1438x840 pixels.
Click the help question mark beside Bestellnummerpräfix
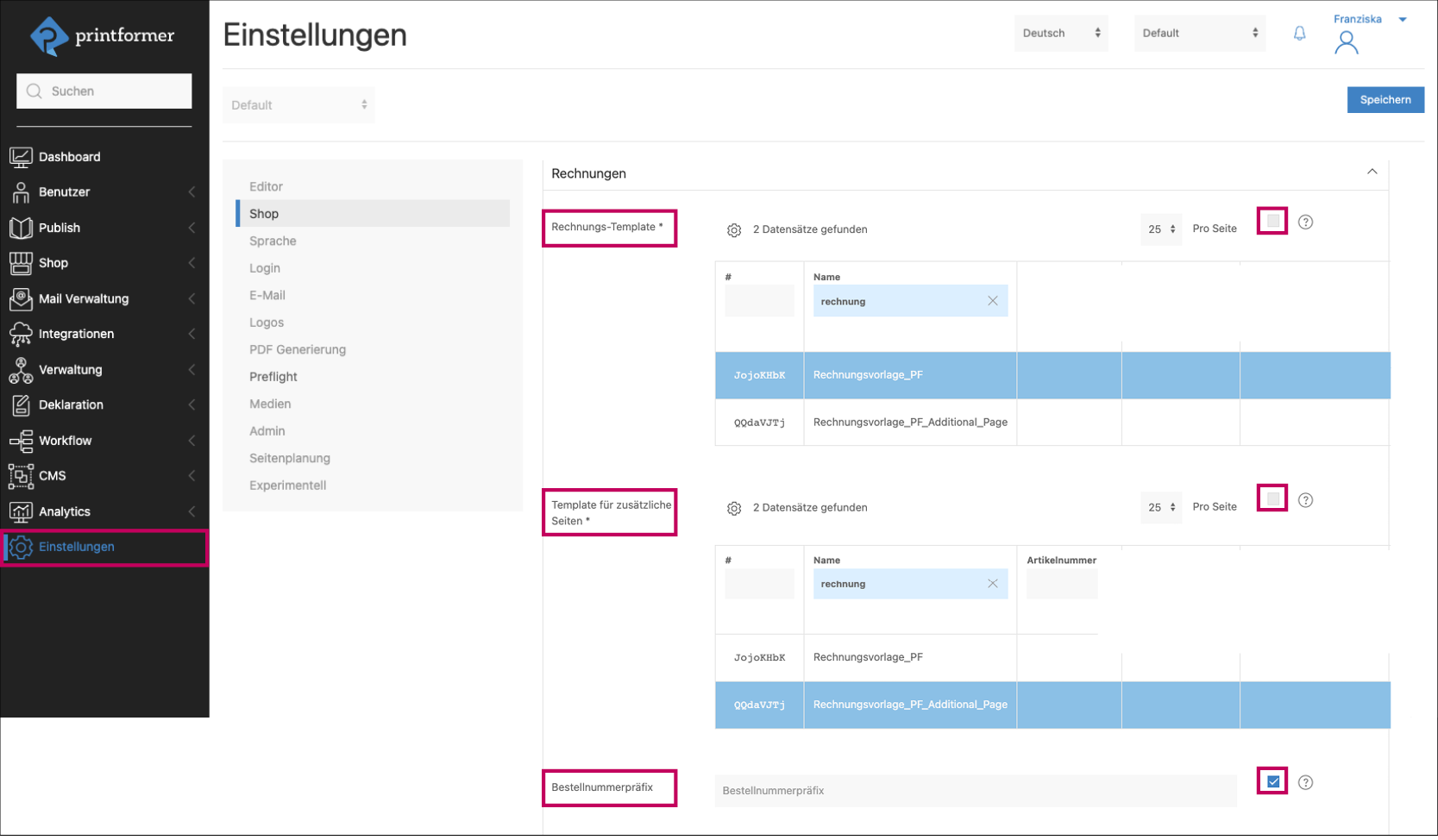pos(1305,782)
